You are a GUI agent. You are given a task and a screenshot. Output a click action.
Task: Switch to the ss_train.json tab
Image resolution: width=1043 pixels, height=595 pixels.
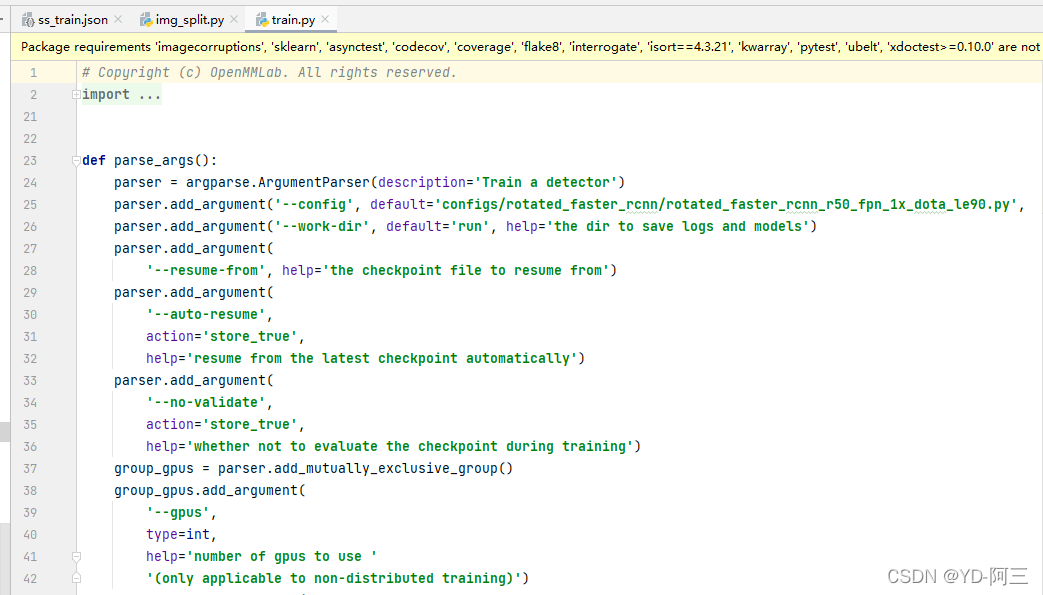pos(73,20)
